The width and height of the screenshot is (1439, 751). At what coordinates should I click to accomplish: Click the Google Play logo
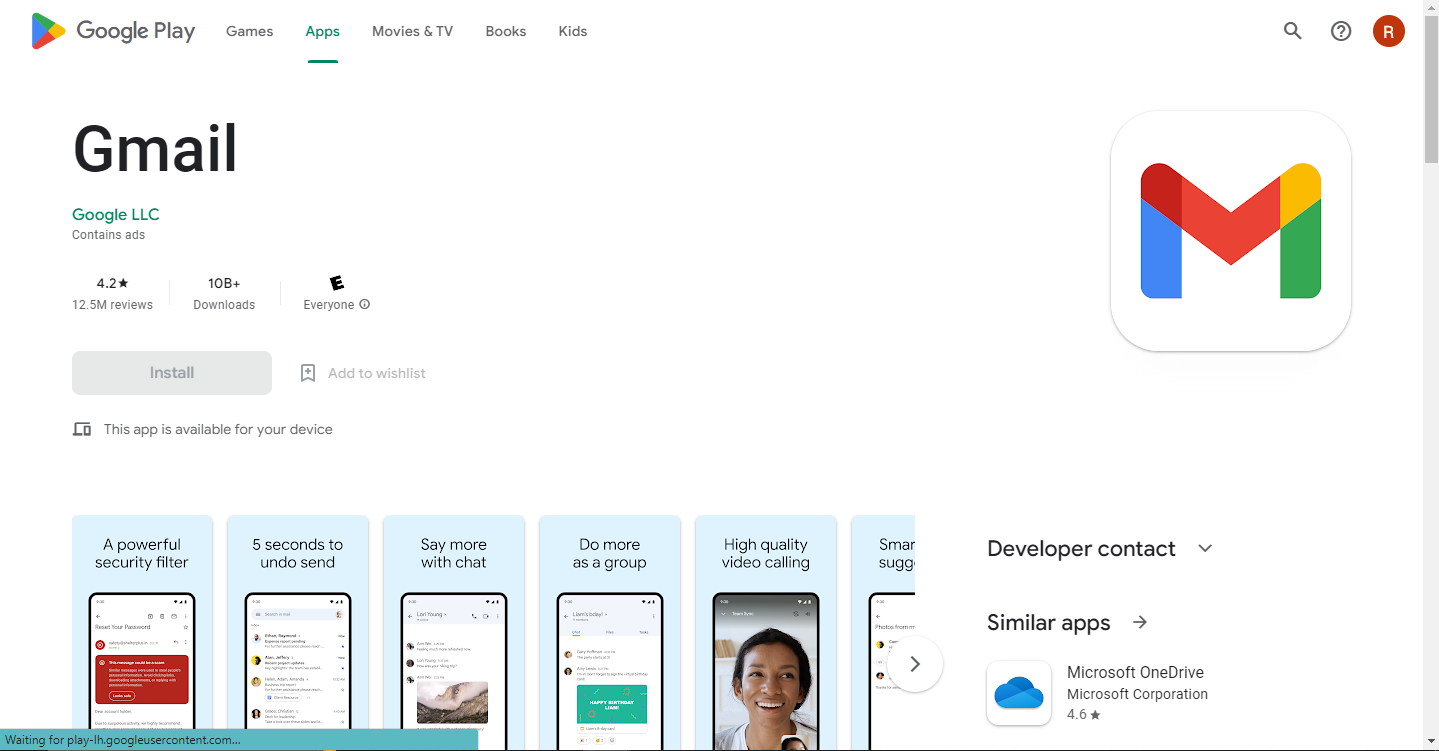(x=113, y=31)
